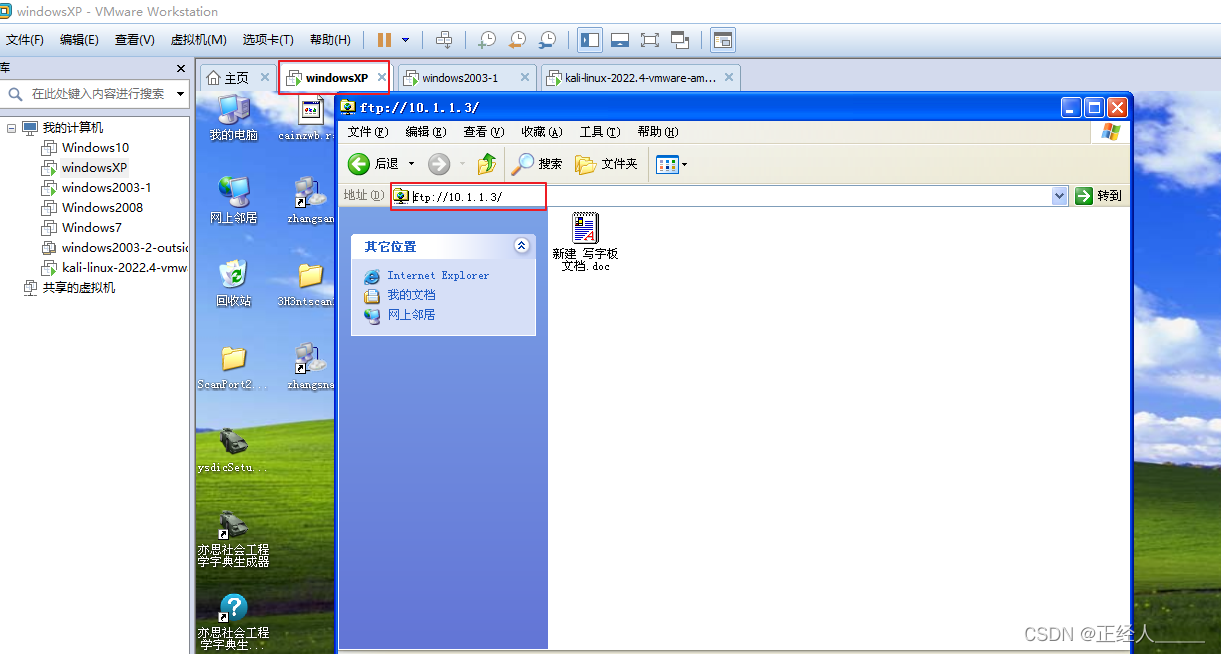Open the 我的文档 link
1221x654 pixels.
(411, 295)
